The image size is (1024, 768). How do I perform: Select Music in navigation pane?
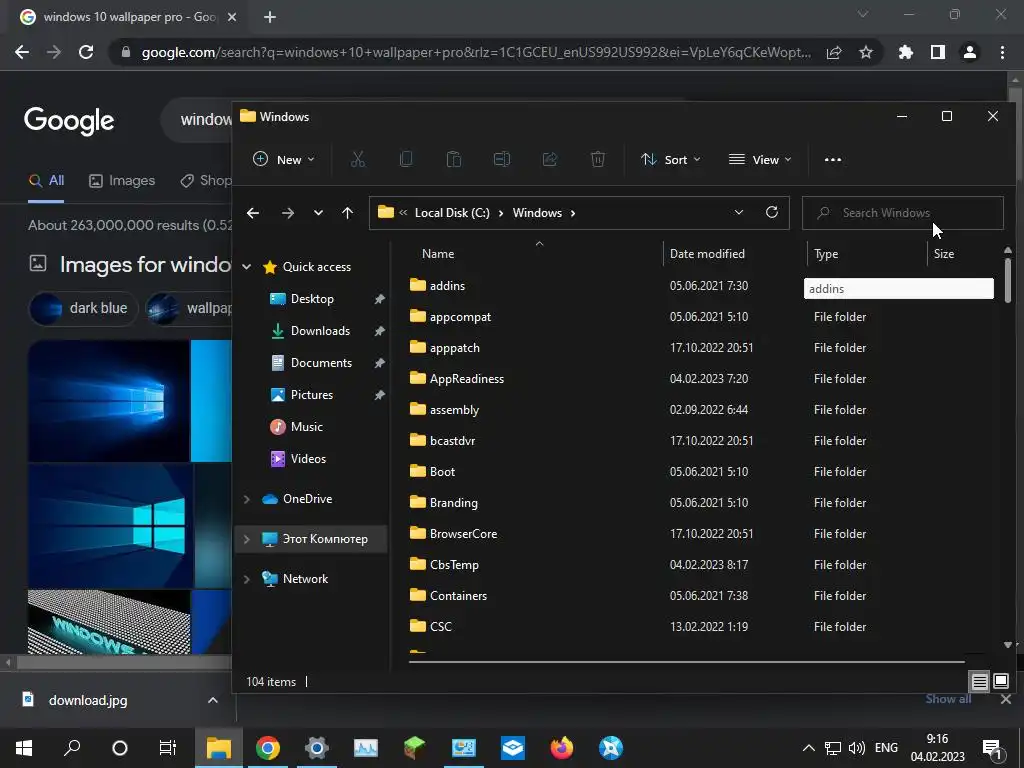(306, 427)
